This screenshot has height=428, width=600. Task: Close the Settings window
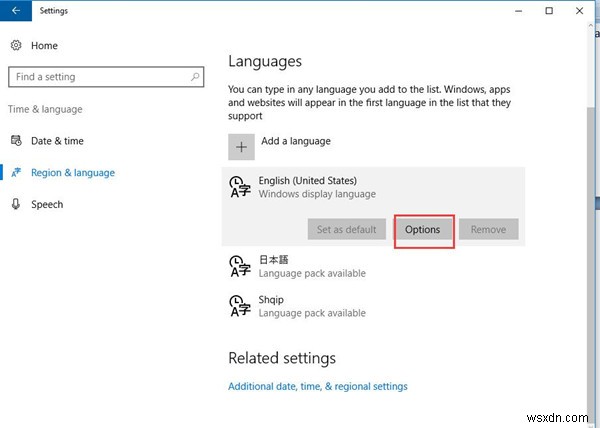(580, 11)
